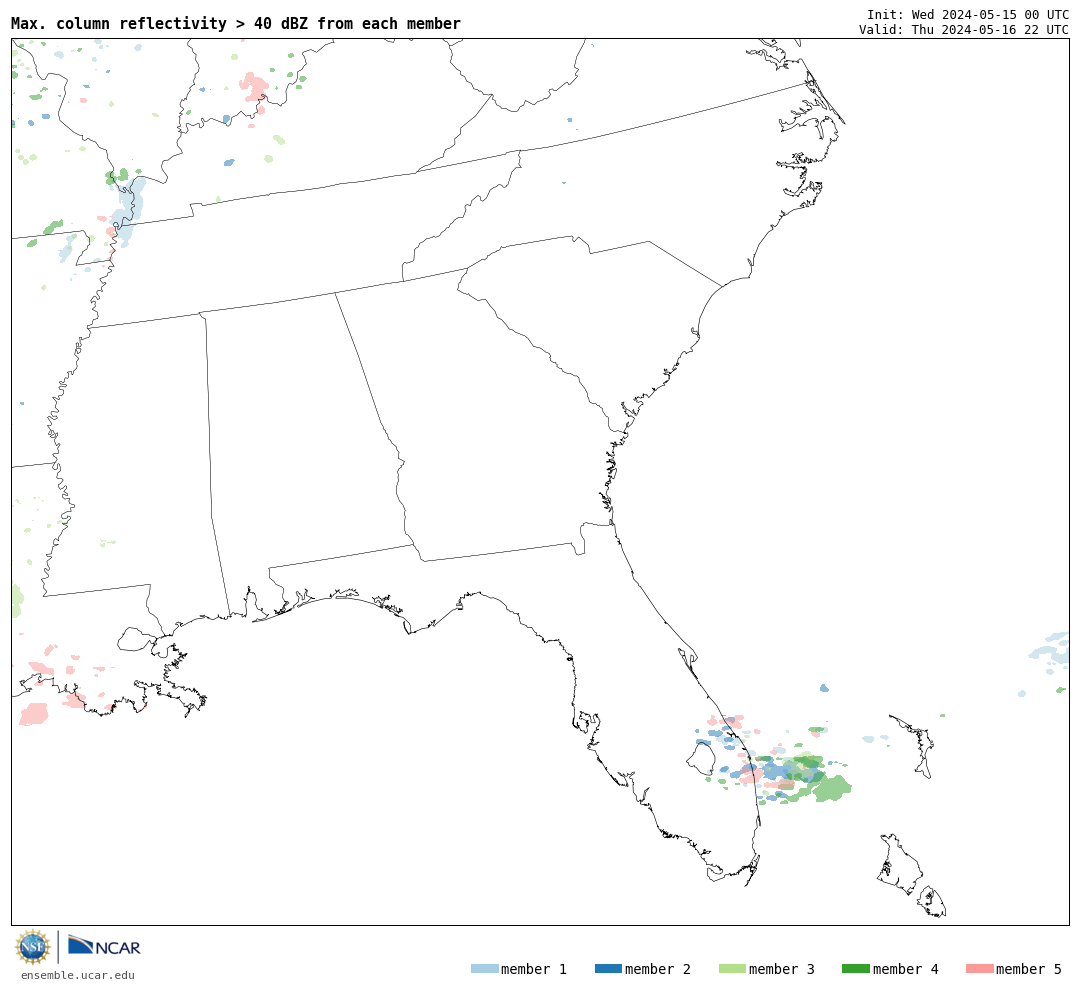Click the 'member 5' legend label
The image size is (1080, 988).
[x=1029, y=969]
